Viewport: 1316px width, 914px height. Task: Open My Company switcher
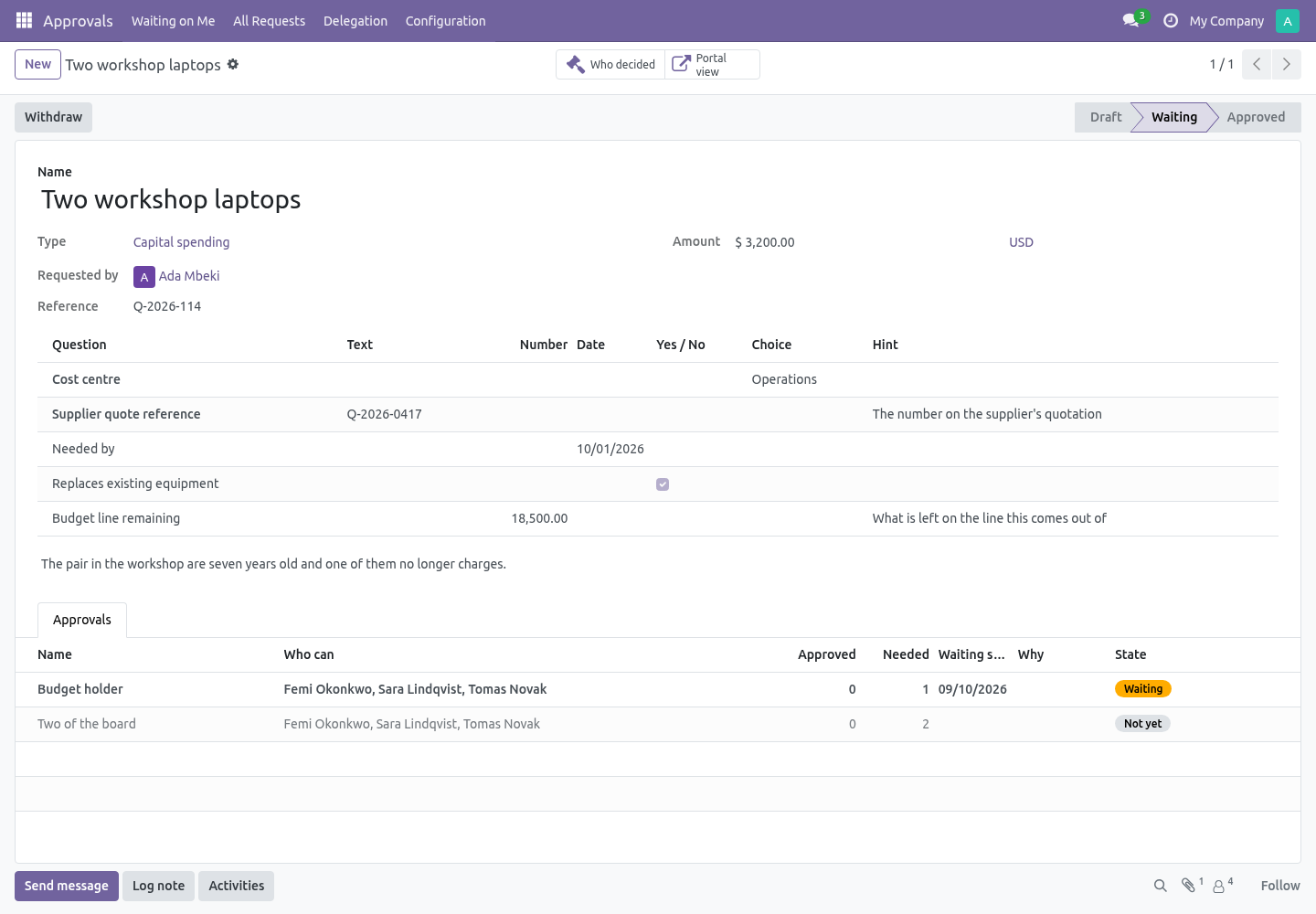coord(1226,21)
